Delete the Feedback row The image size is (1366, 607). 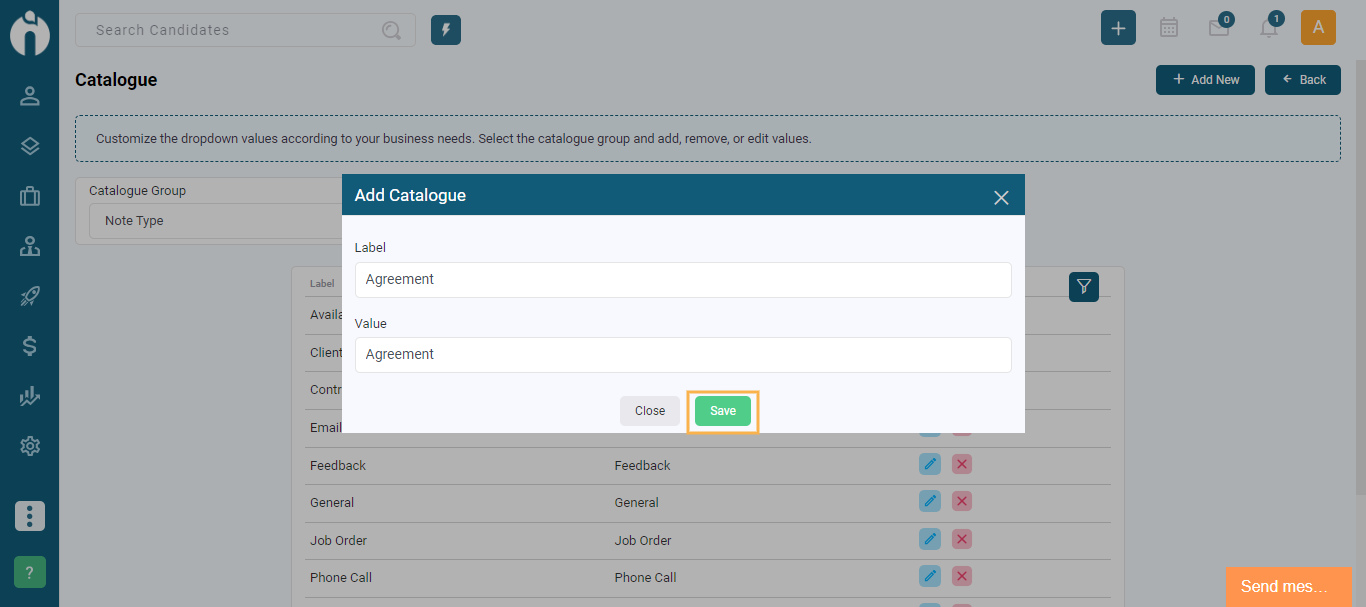[x=962, y=464]
